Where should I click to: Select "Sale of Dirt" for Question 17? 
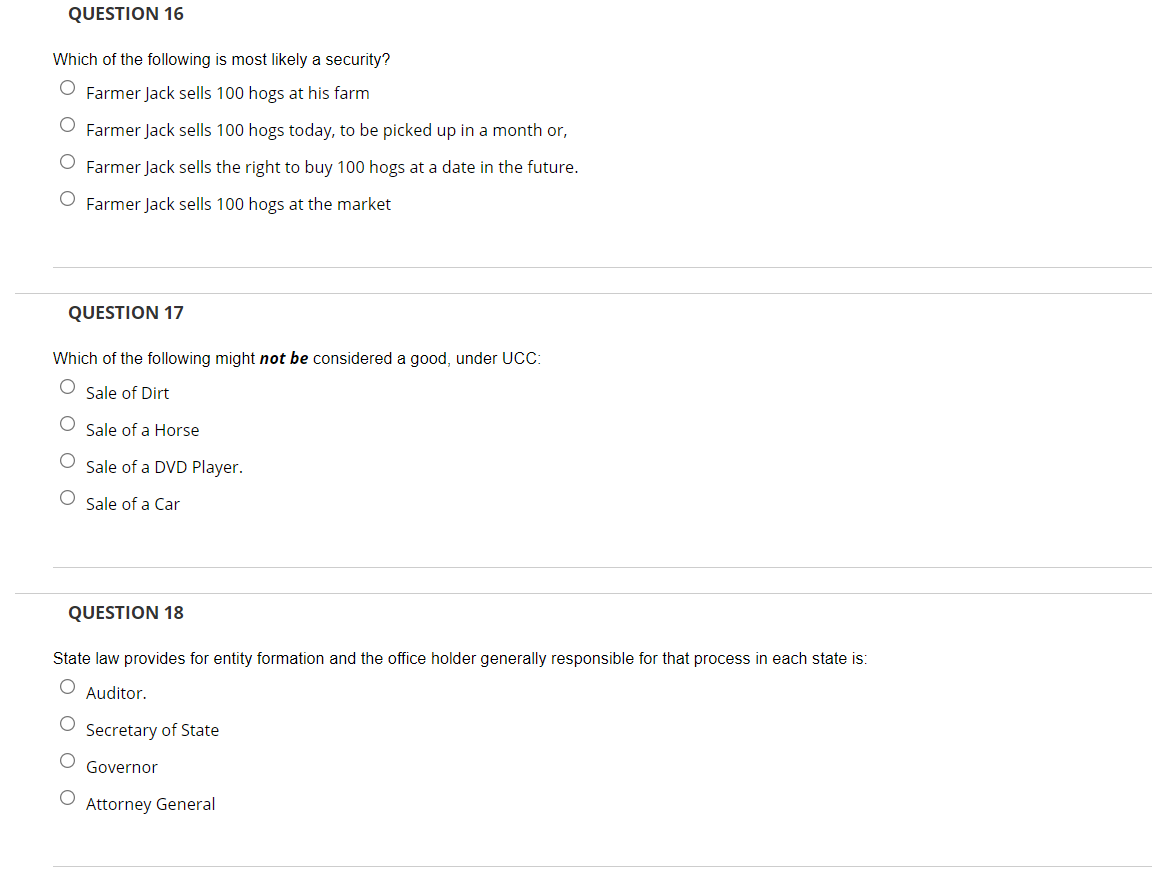pyautogui.click(x=67, y=385)
